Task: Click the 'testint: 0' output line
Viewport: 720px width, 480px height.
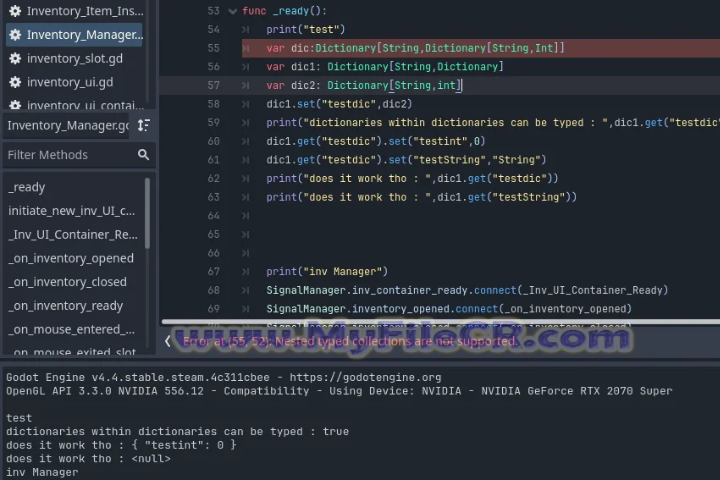Action: pyautogui.click(x=121, y=445)
